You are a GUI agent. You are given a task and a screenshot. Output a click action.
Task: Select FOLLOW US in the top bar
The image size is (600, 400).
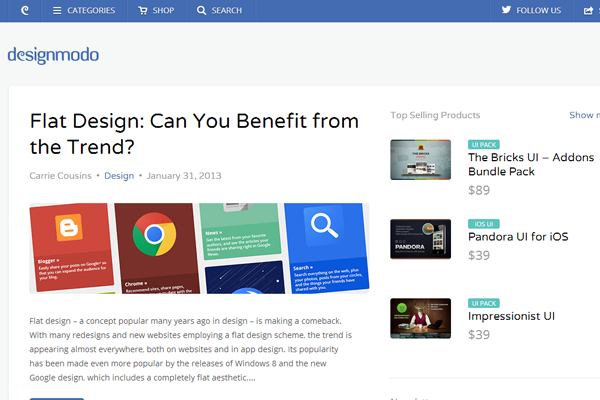pos(538,10)
